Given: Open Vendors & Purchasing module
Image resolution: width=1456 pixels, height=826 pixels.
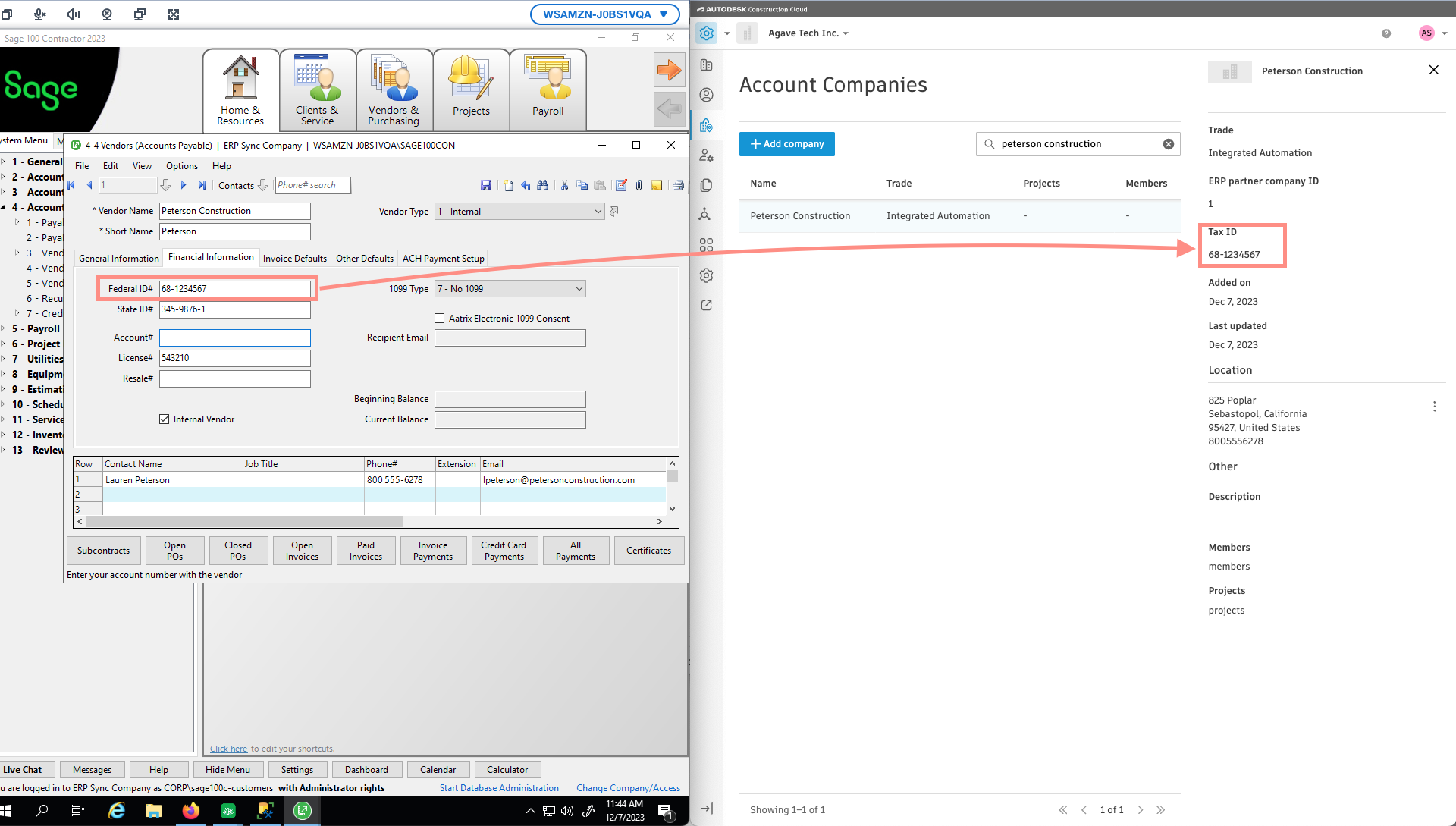Looking at the screenshot, I should point(394,90).
